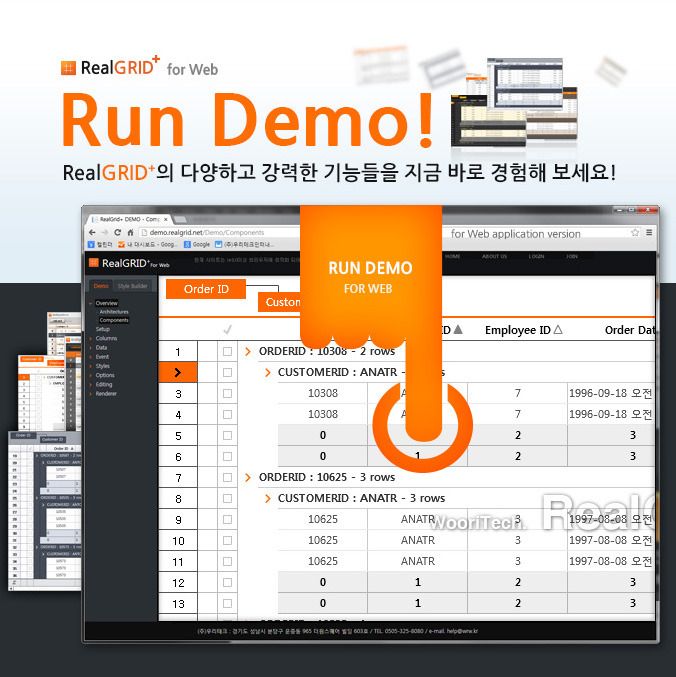
Task: Tick the checkbox in row 9
Action: point(227,519)
